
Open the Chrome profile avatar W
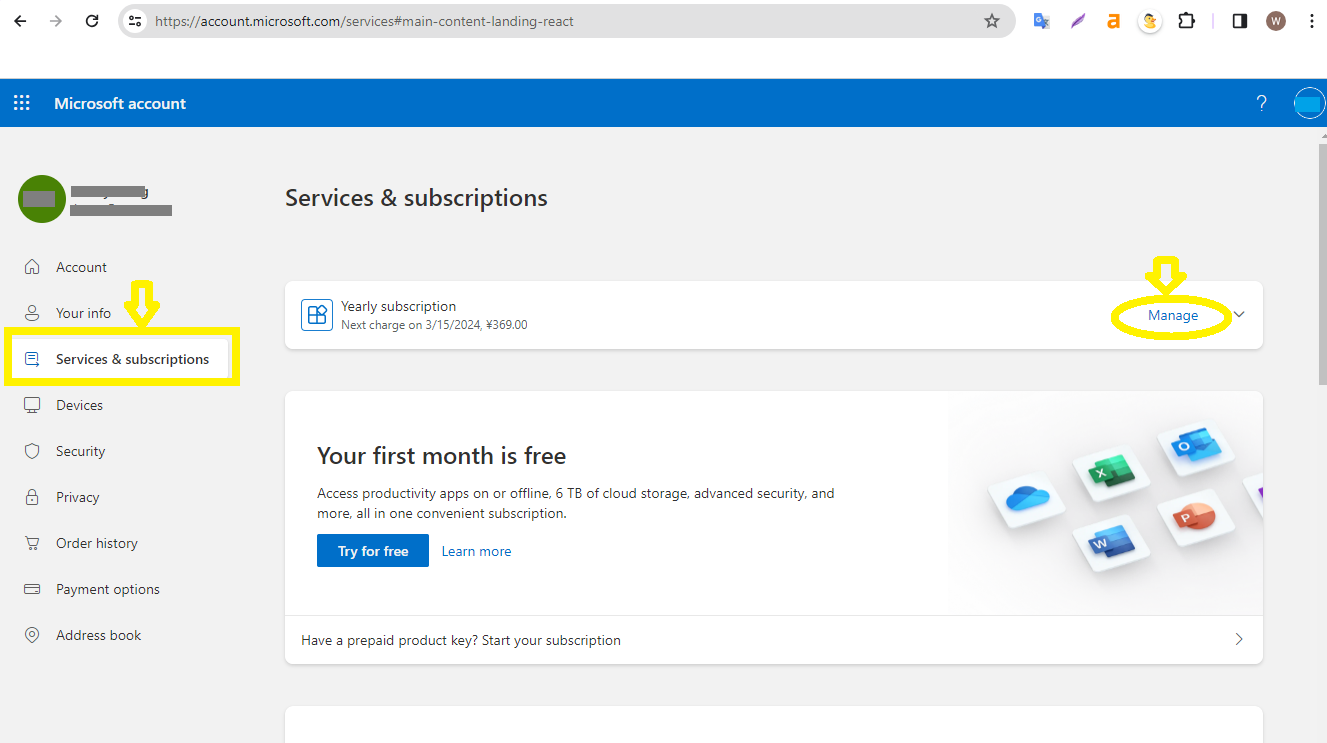pyautogui.click(x=1276, y=21)
